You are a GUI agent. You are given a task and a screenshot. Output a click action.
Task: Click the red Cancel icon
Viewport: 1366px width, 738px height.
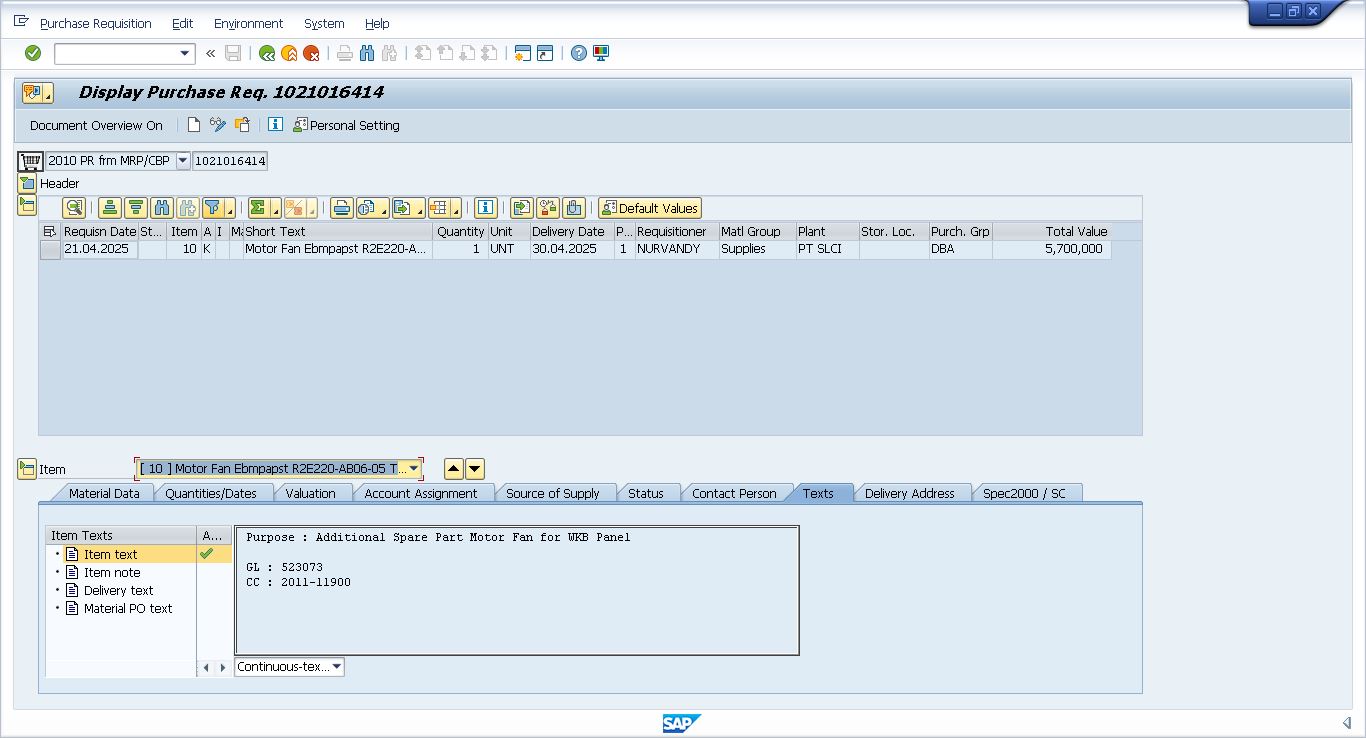[311, 53]
